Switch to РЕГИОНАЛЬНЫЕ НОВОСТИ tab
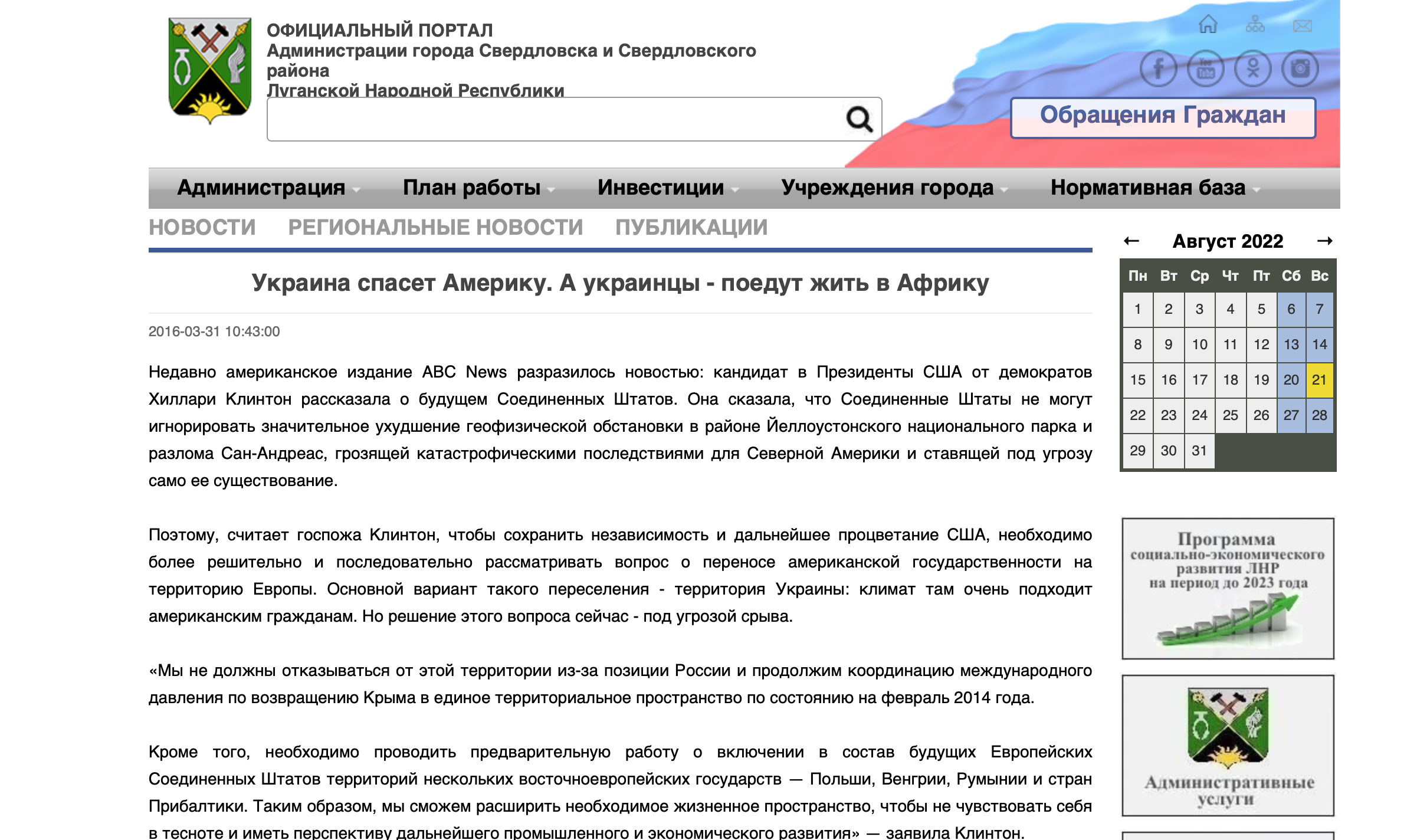The width and height of the screenshot is (1417, 840). 435,227
